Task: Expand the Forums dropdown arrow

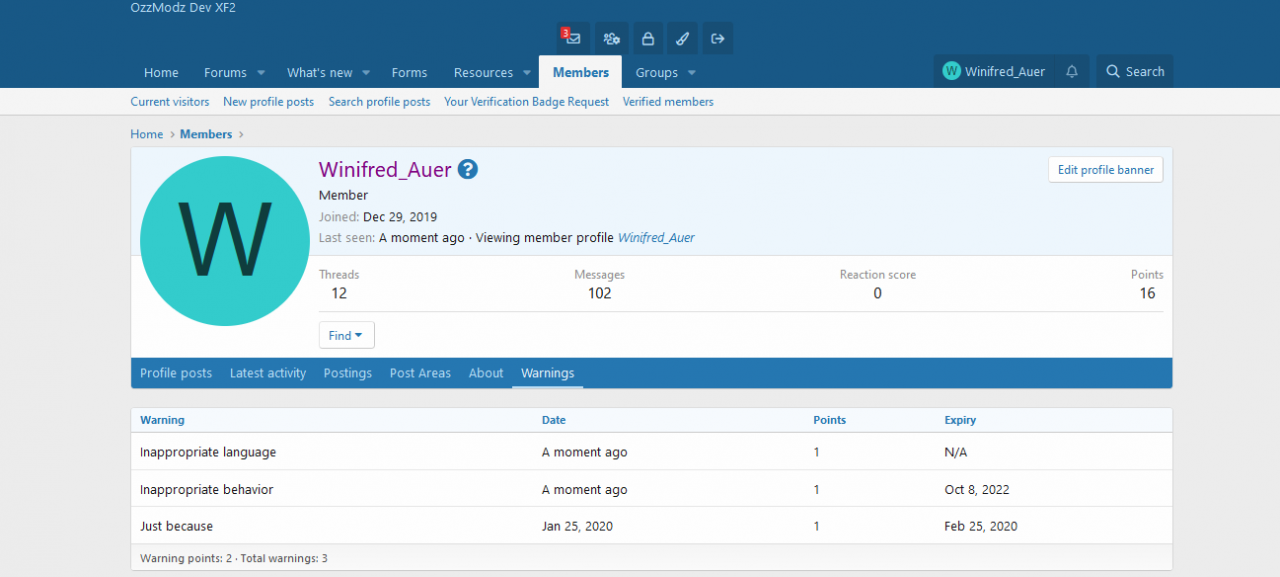Action: pyautogui.click(x=261, y=73)
